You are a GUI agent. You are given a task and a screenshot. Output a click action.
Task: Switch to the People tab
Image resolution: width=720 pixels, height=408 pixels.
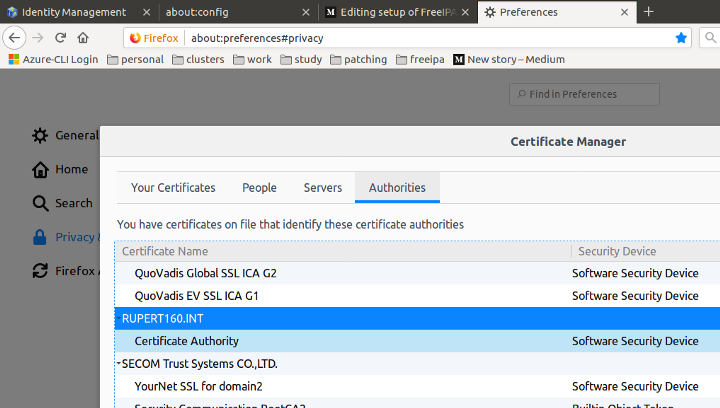259,188
